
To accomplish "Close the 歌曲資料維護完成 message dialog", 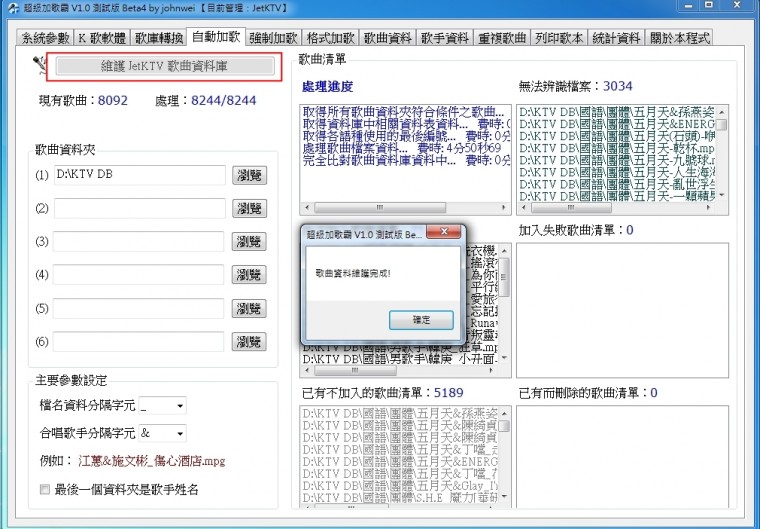I will point(444,233).
